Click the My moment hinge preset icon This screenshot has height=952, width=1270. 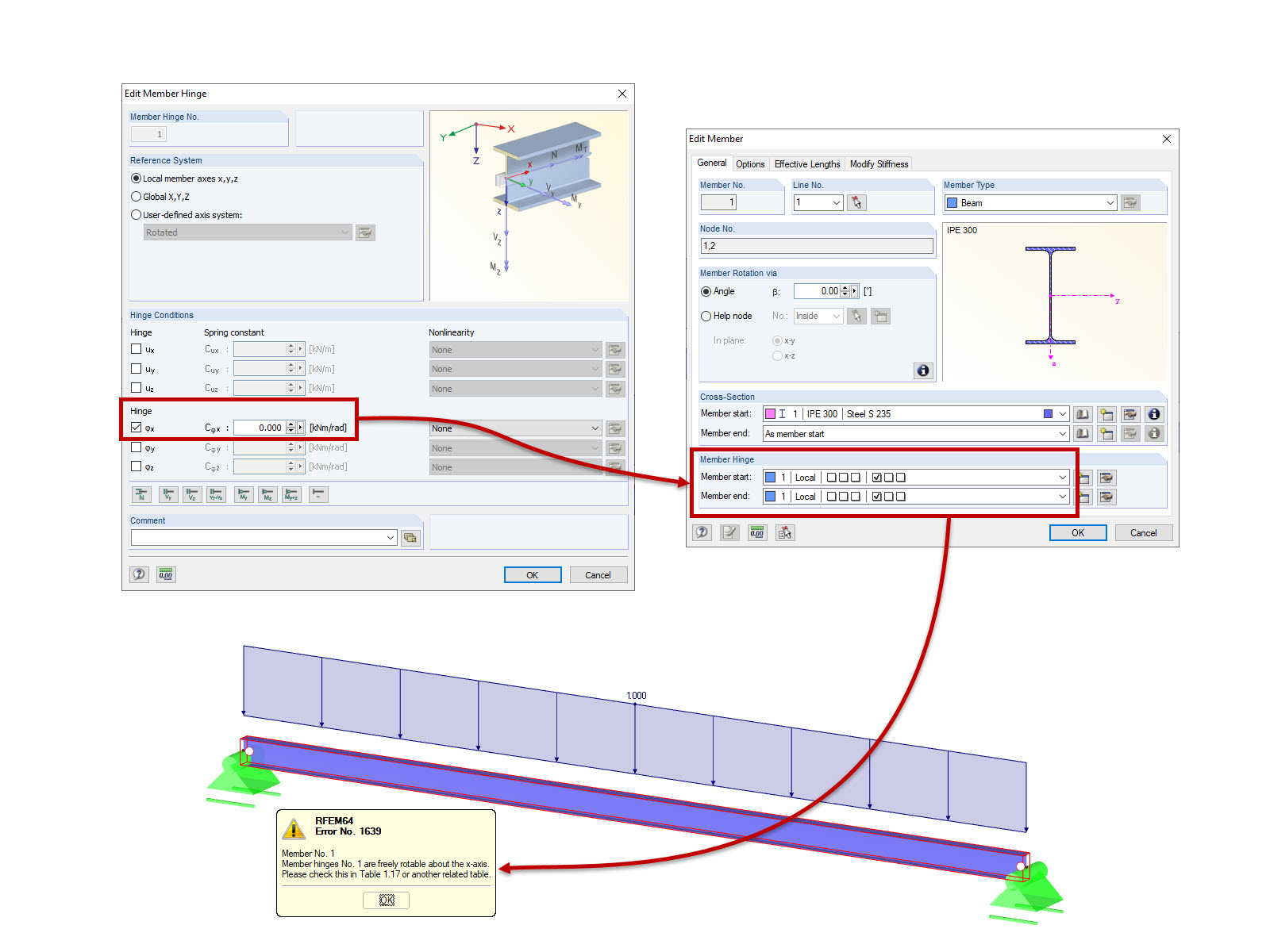pyautogui.click(x=244, y=494)
